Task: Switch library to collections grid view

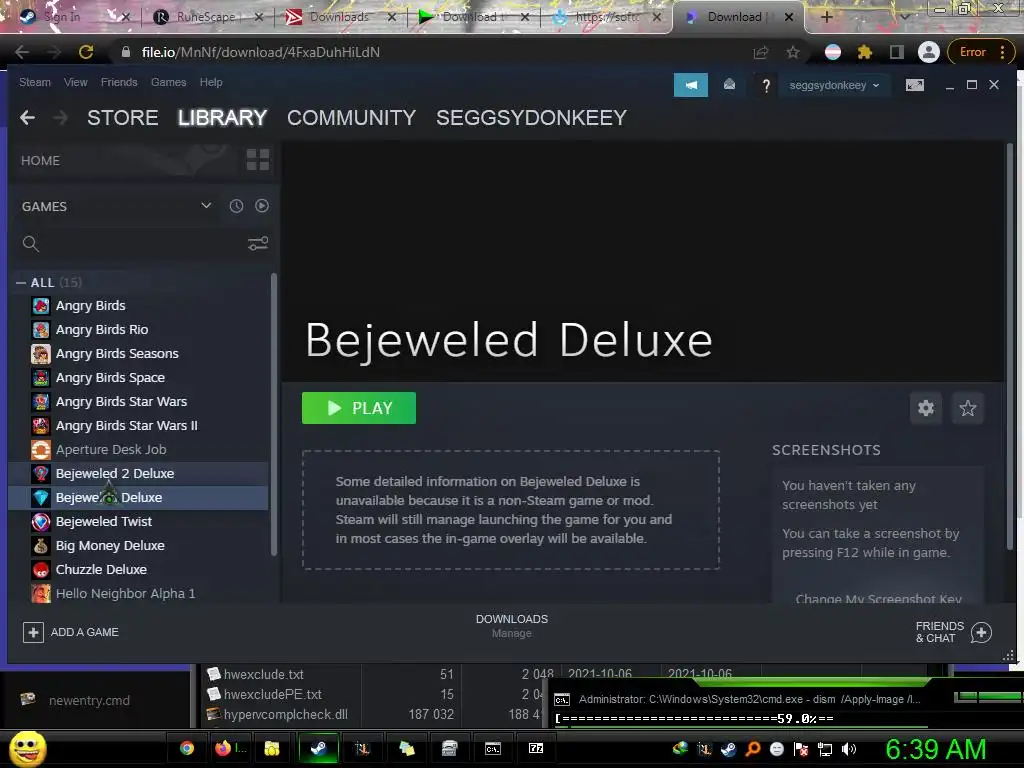Action: pos(258,159)
